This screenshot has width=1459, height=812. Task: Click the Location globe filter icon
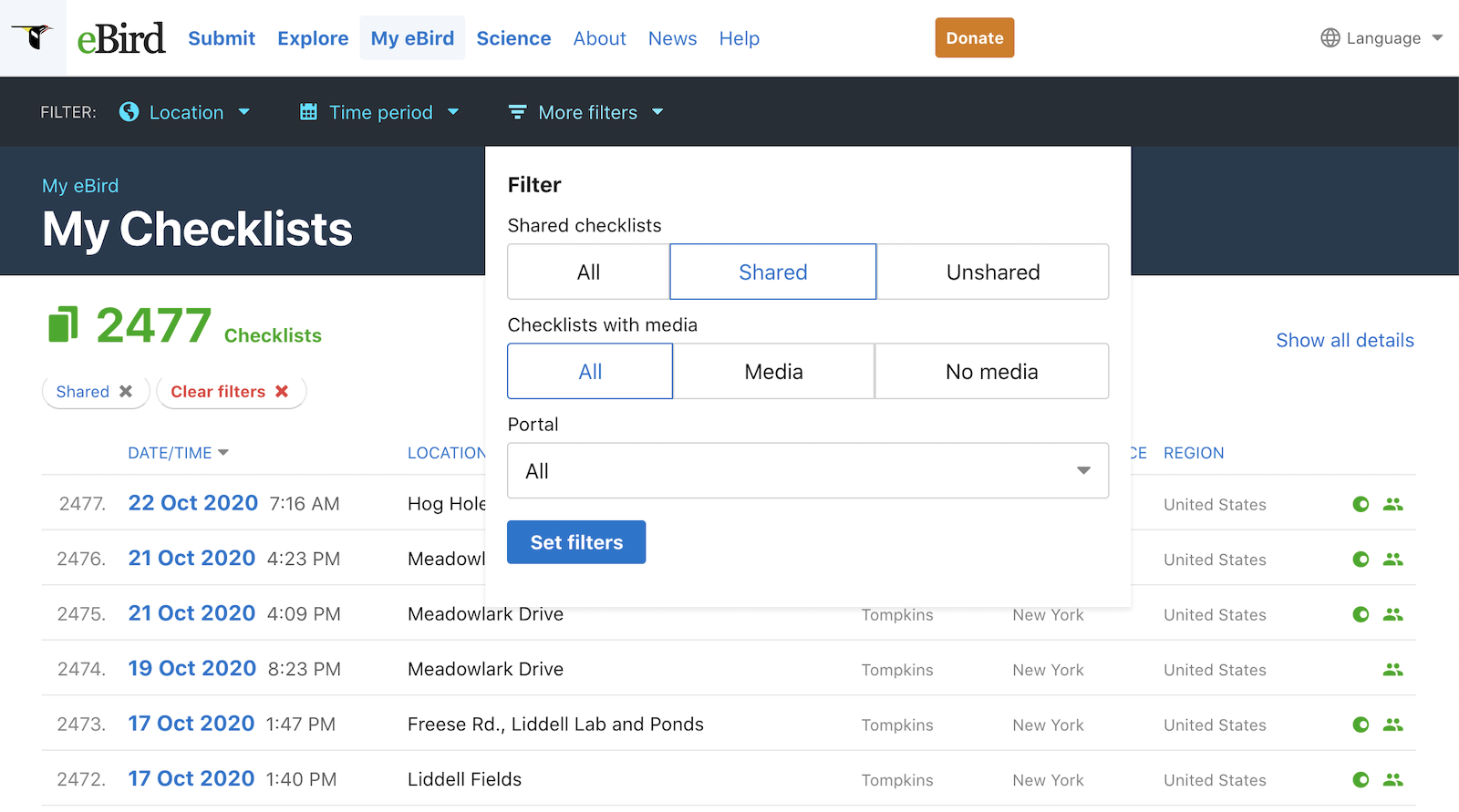click(x=129, y=112)
